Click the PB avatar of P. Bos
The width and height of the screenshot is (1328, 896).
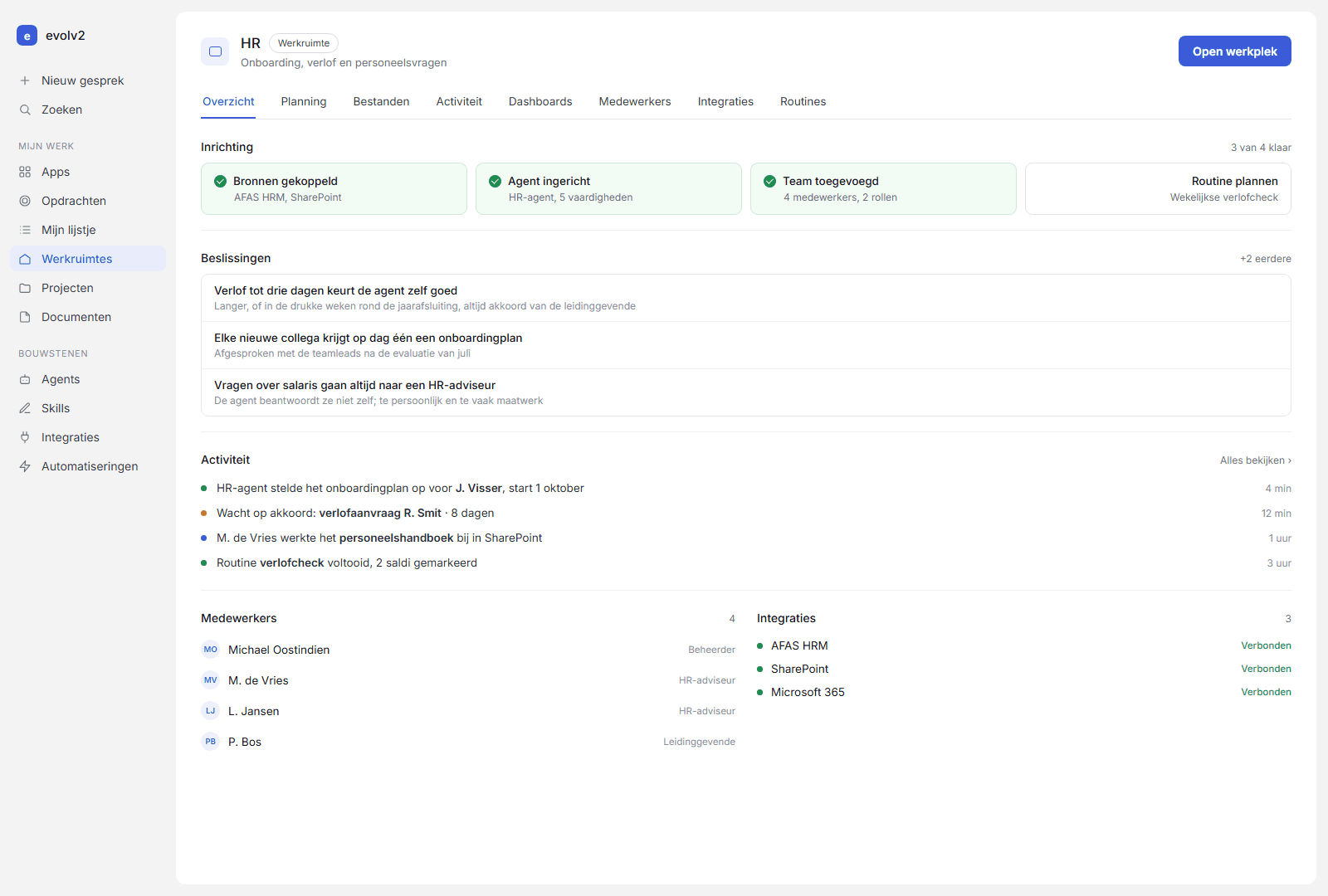pos(211,742)
